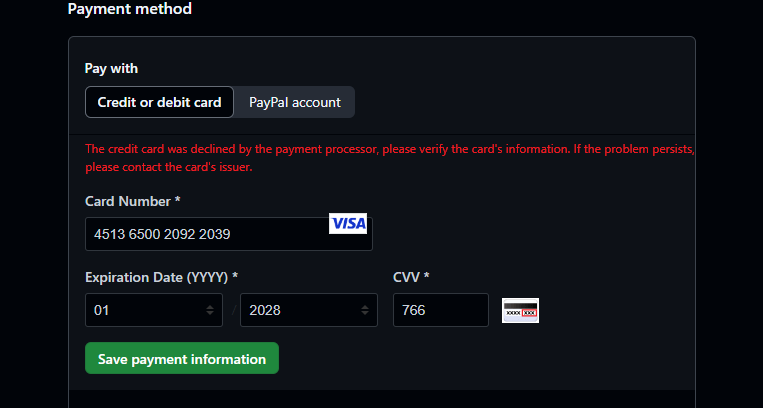Screen dimensions: 763x408
Task: Decrease the expiration month with down arrow
Action: click(x=210, y=313)
